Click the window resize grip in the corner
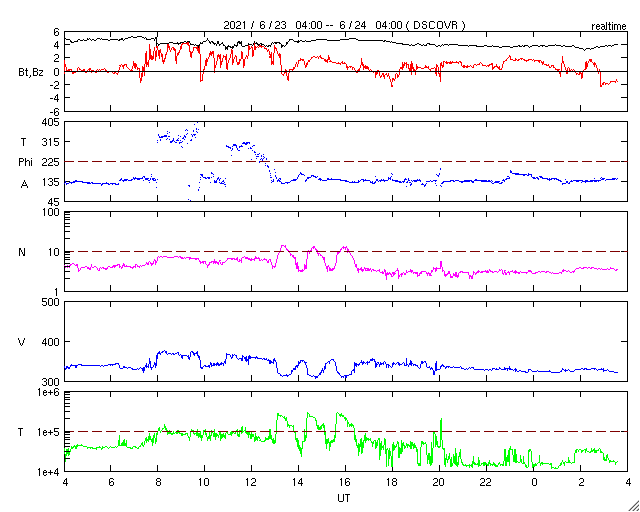640x512 pixels. click(634, 506)
